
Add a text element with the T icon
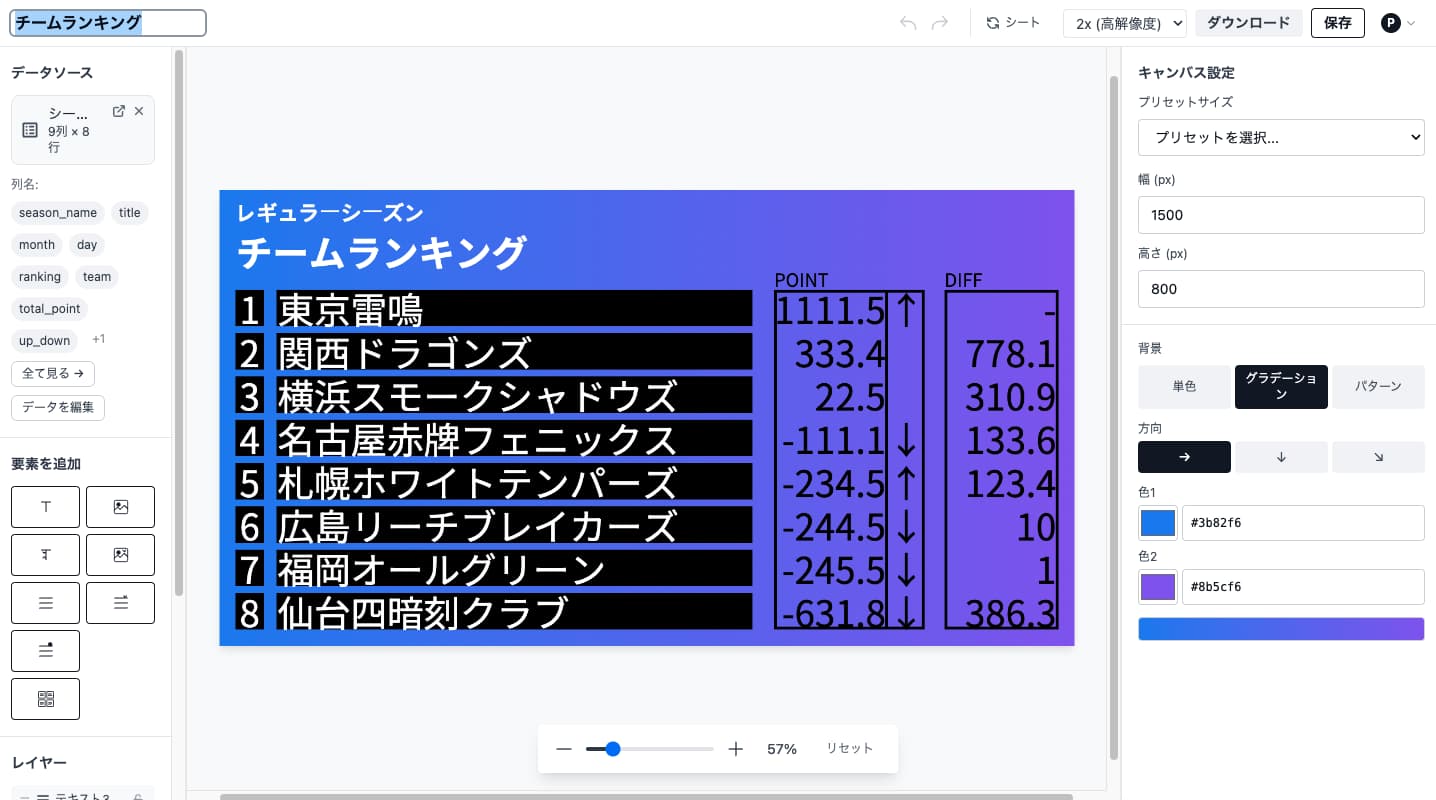point(45,507)
